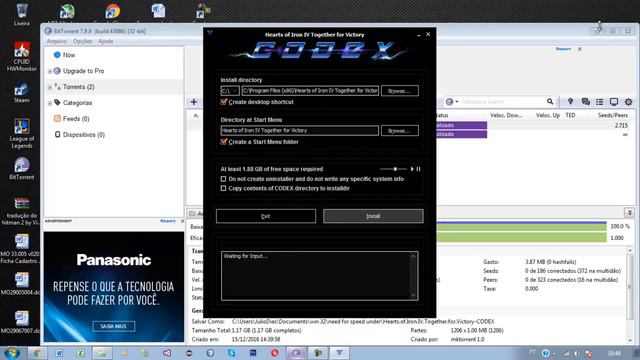Open League of Legends desktop icon
The height and width of the screenshot is (360, 640).
[x=22, y=133]
